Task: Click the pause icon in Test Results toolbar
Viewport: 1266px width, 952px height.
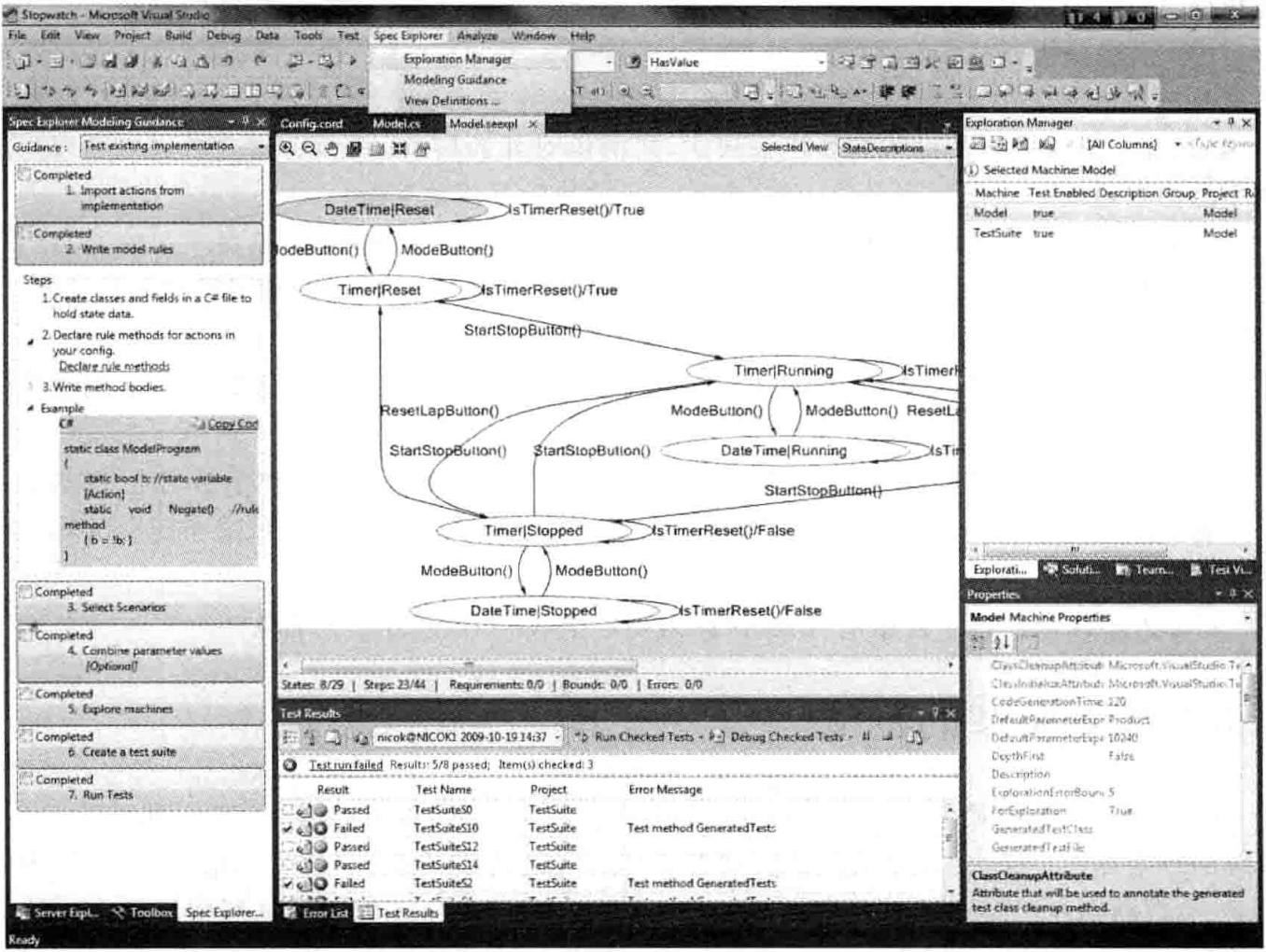Action: pyautogui.click(x=866, y=736)
